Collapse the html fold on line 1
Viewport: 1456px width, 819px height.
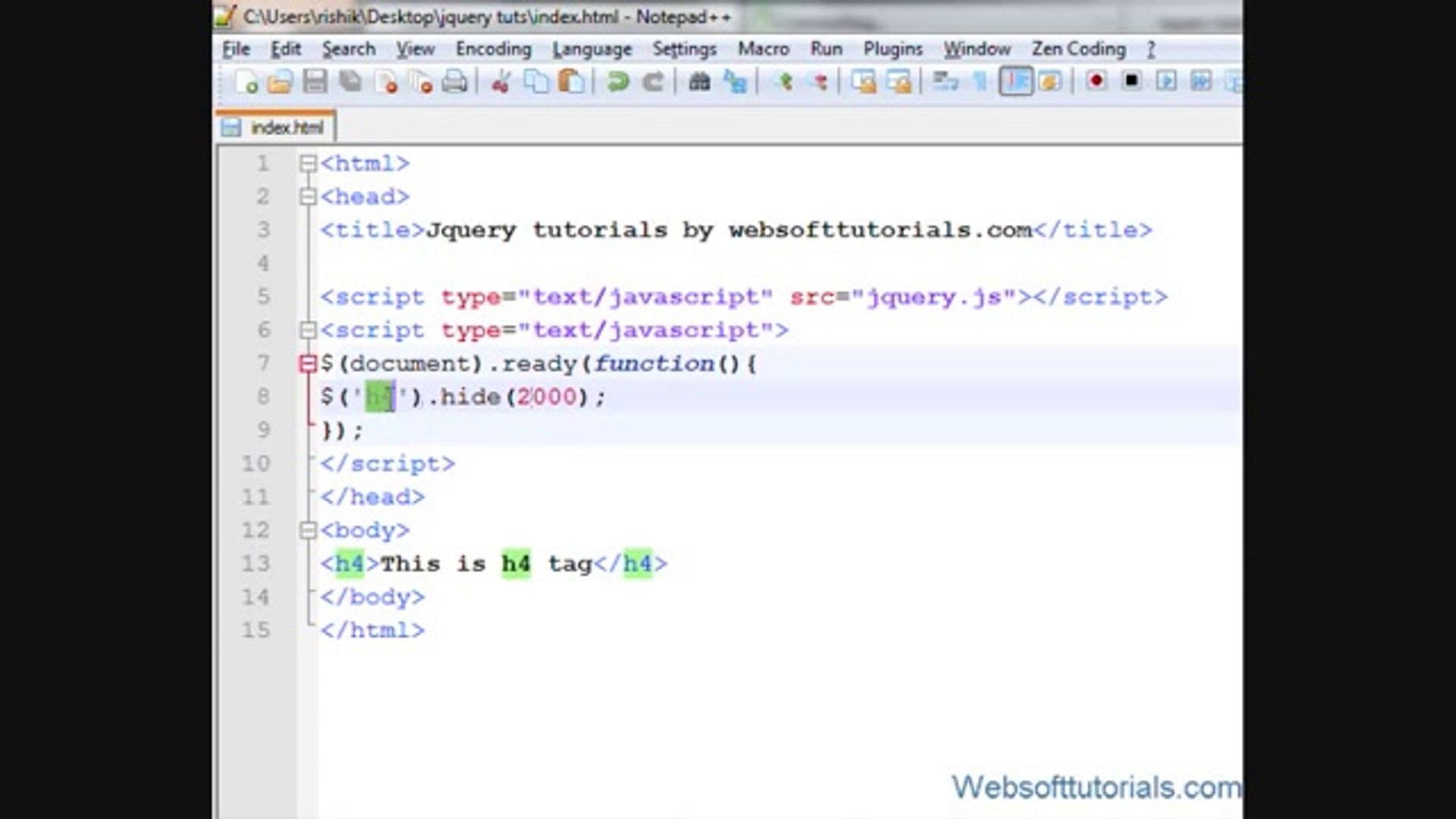(x=307, y=164)
